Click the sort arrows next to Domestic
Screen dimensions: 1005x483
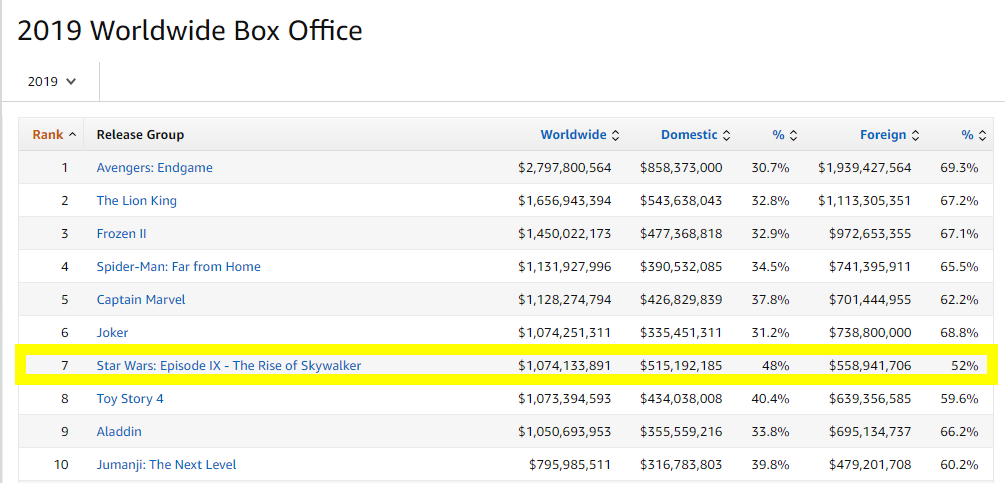pyautogui.click(x=726, y=135)
